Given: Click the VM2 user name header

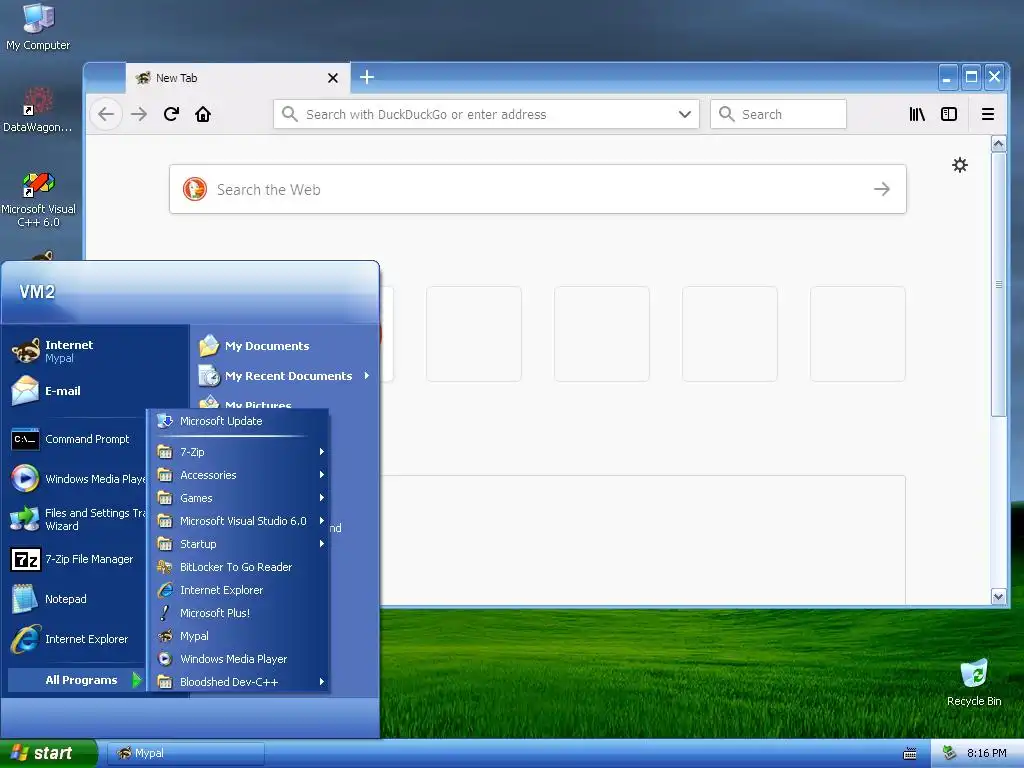Looking at the screenshot, I should (x=37, y=292).
